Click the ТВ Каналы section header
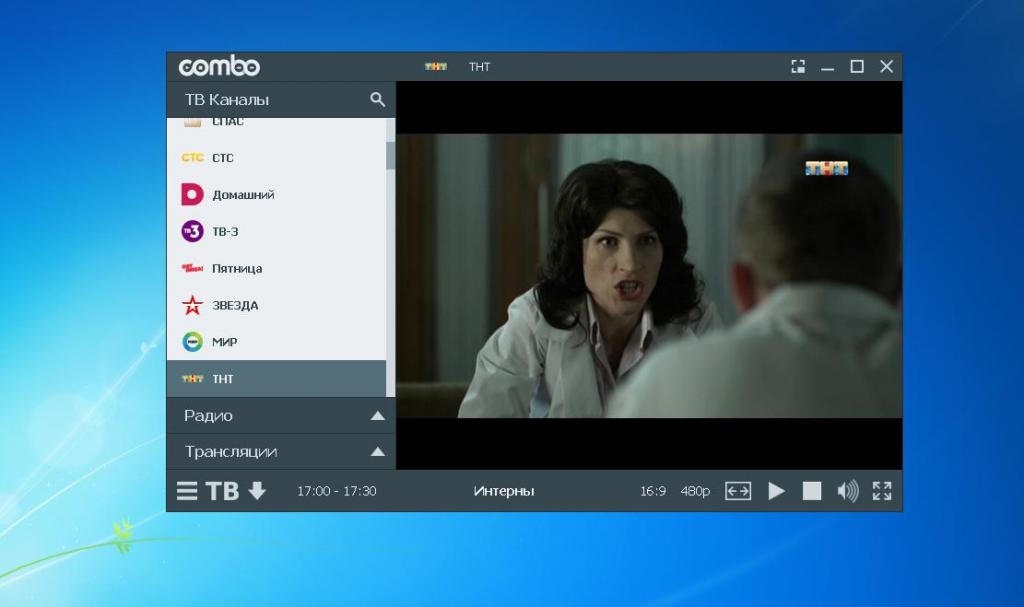1024x607 pixels. click(x=281, y=99)
